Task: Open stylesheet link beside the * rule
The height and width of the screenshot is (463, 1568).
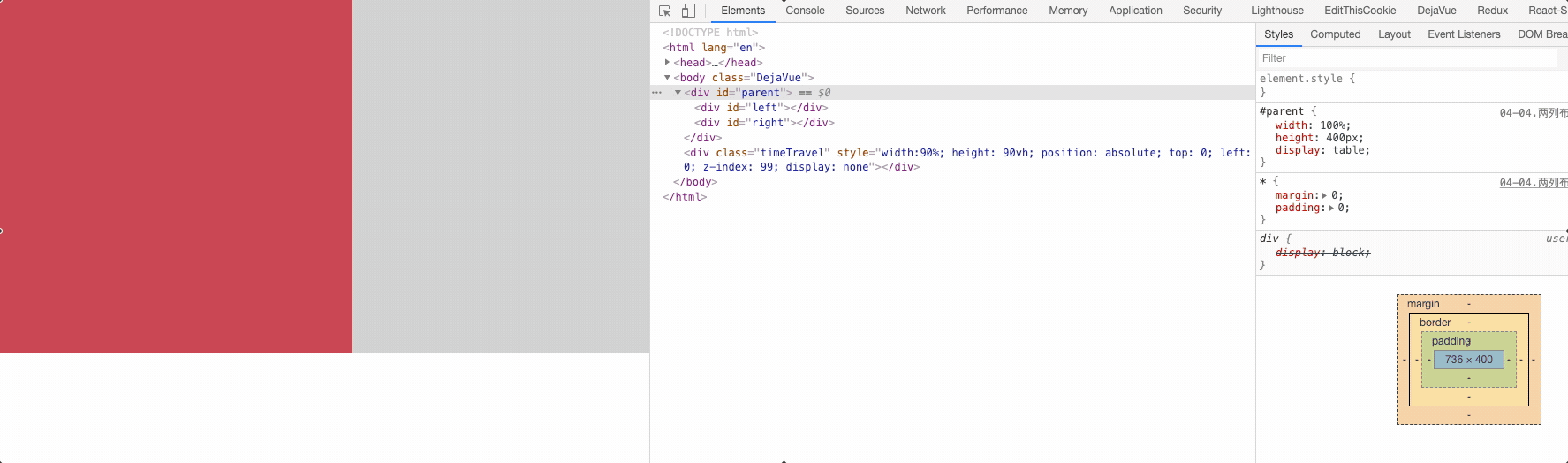Action: pos(1533,182)
